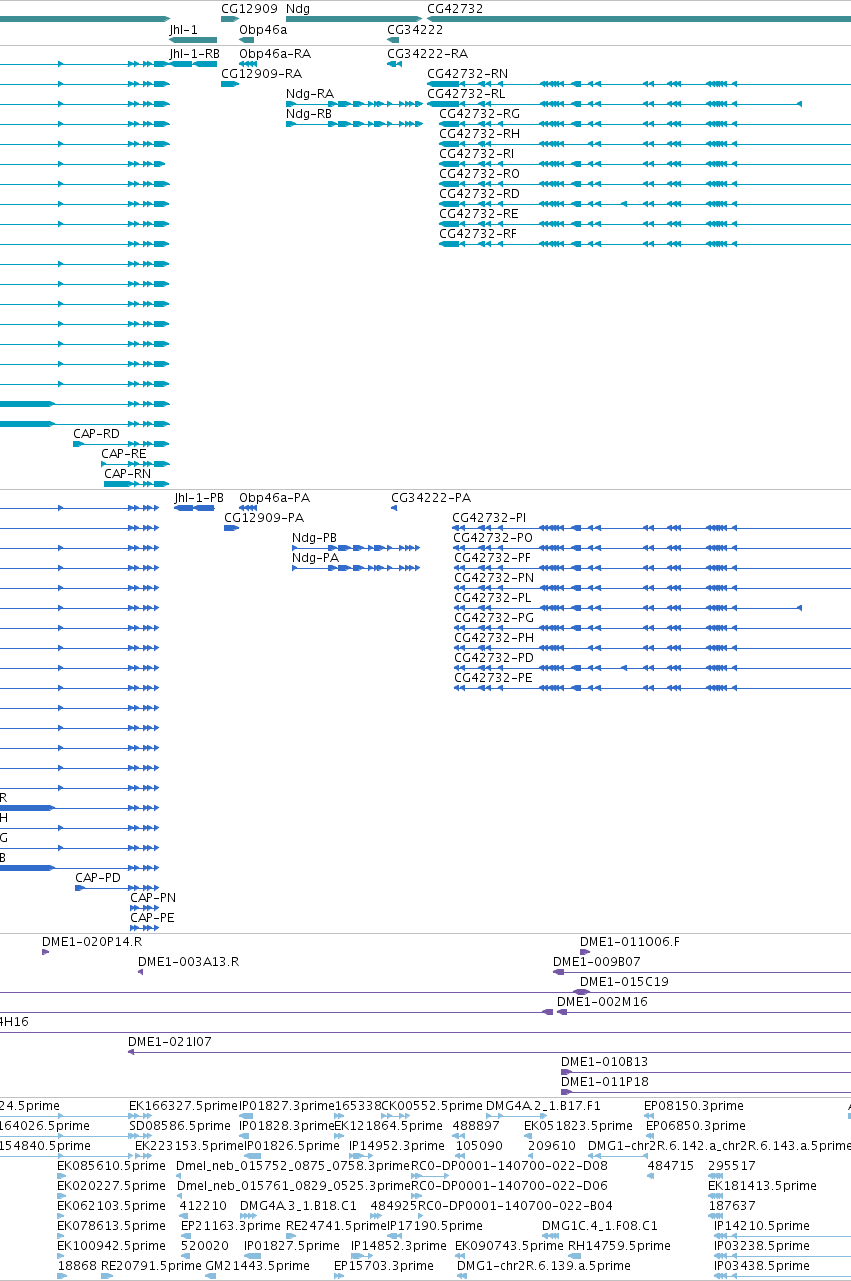Select transcript CG42732-RF

(479, 234)
